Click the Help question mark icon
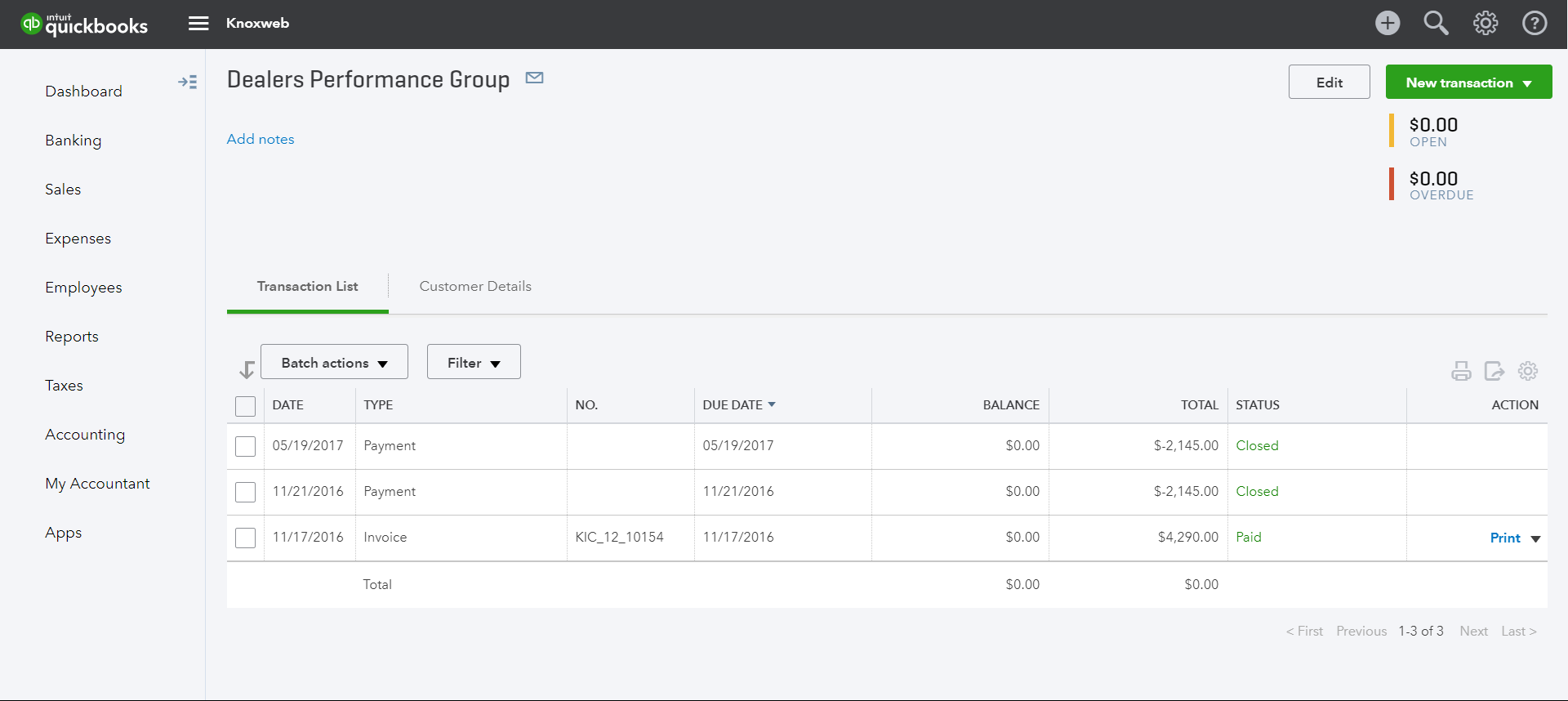1568x701 pixels. click(x=1535, y=23)
